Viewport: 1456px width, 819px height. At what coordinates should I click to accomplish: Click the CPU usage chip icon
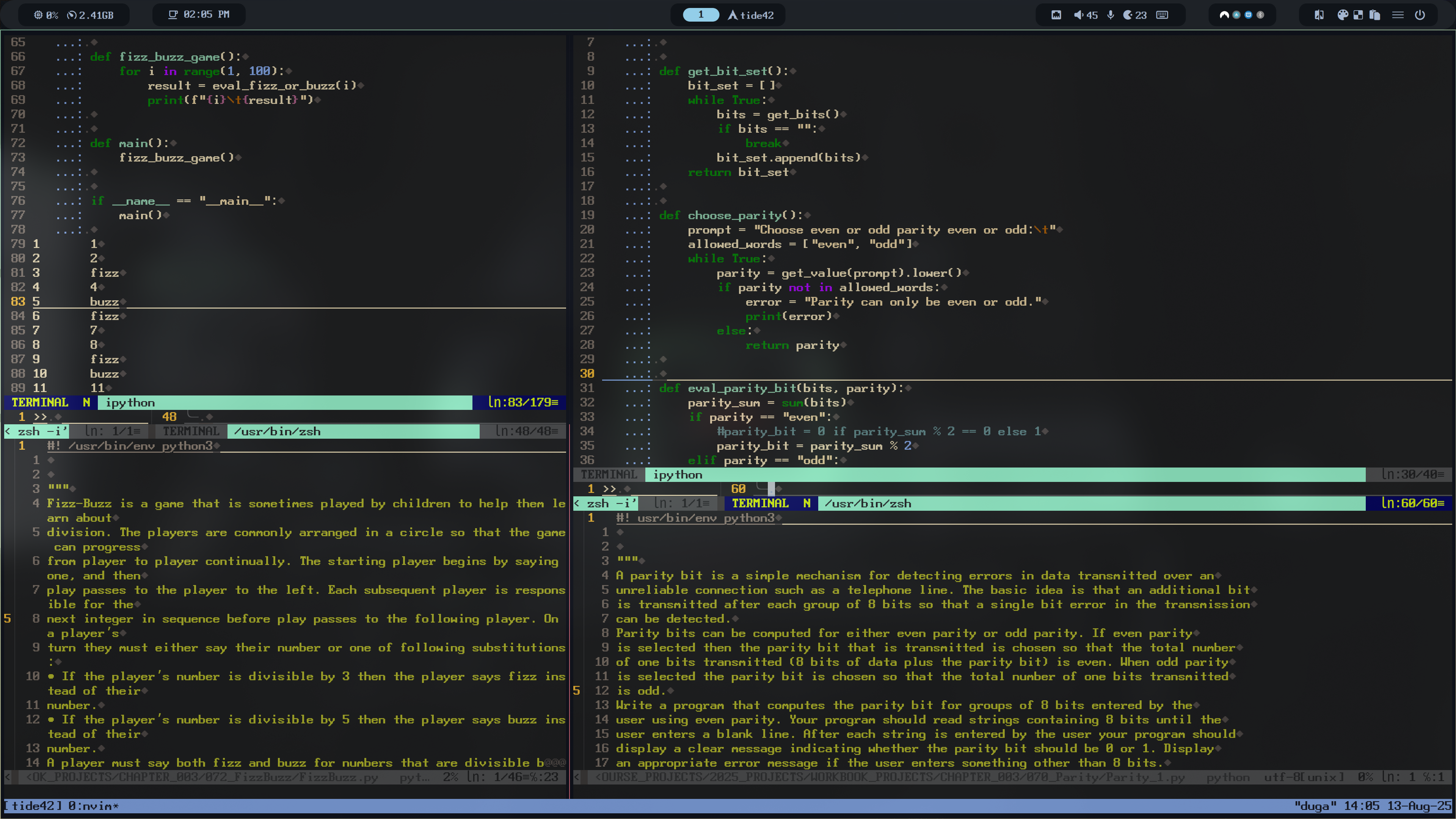pos(38,15)
